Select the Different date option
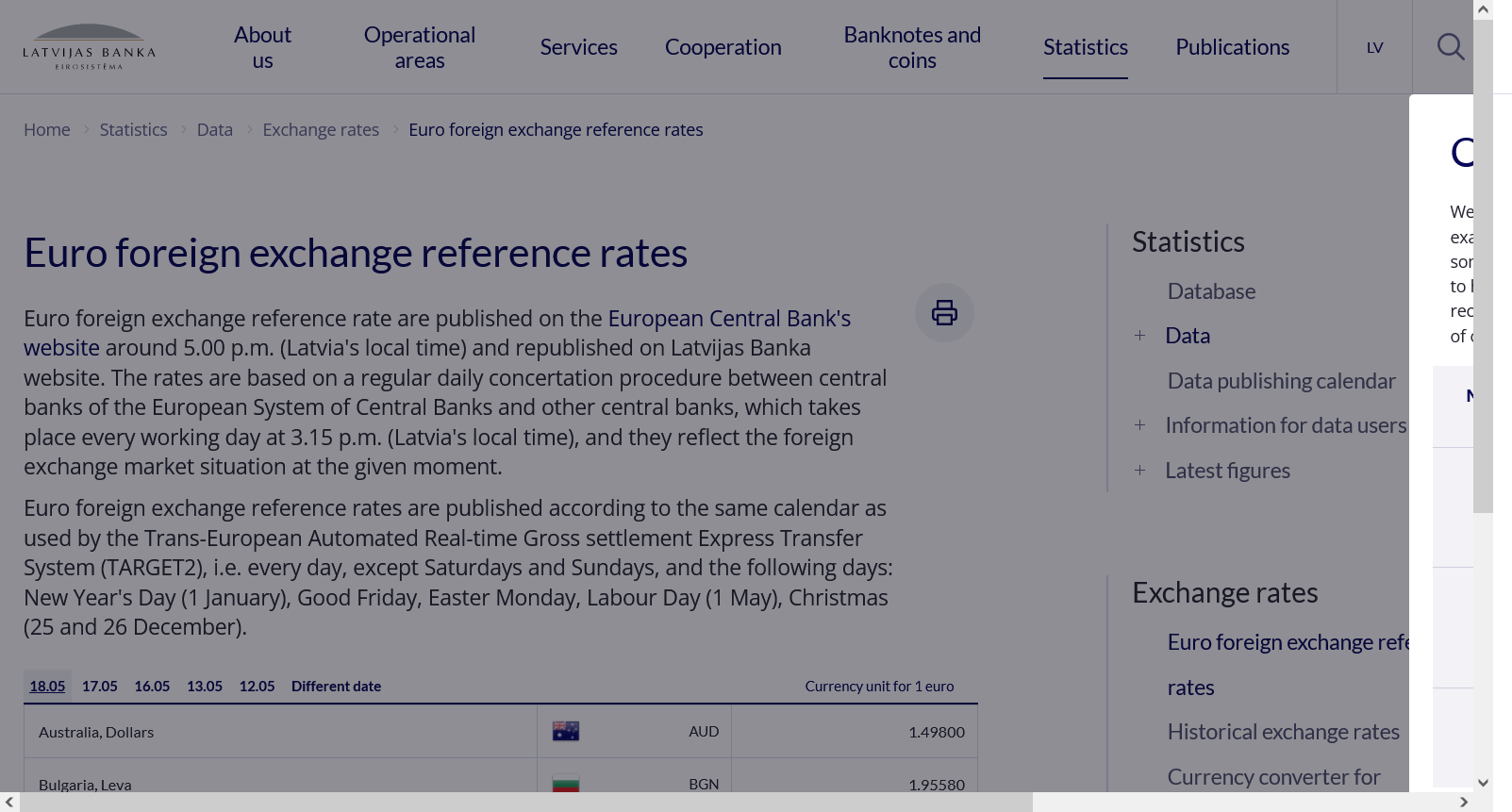This screenshot has height=812, width=1512. 336,687
